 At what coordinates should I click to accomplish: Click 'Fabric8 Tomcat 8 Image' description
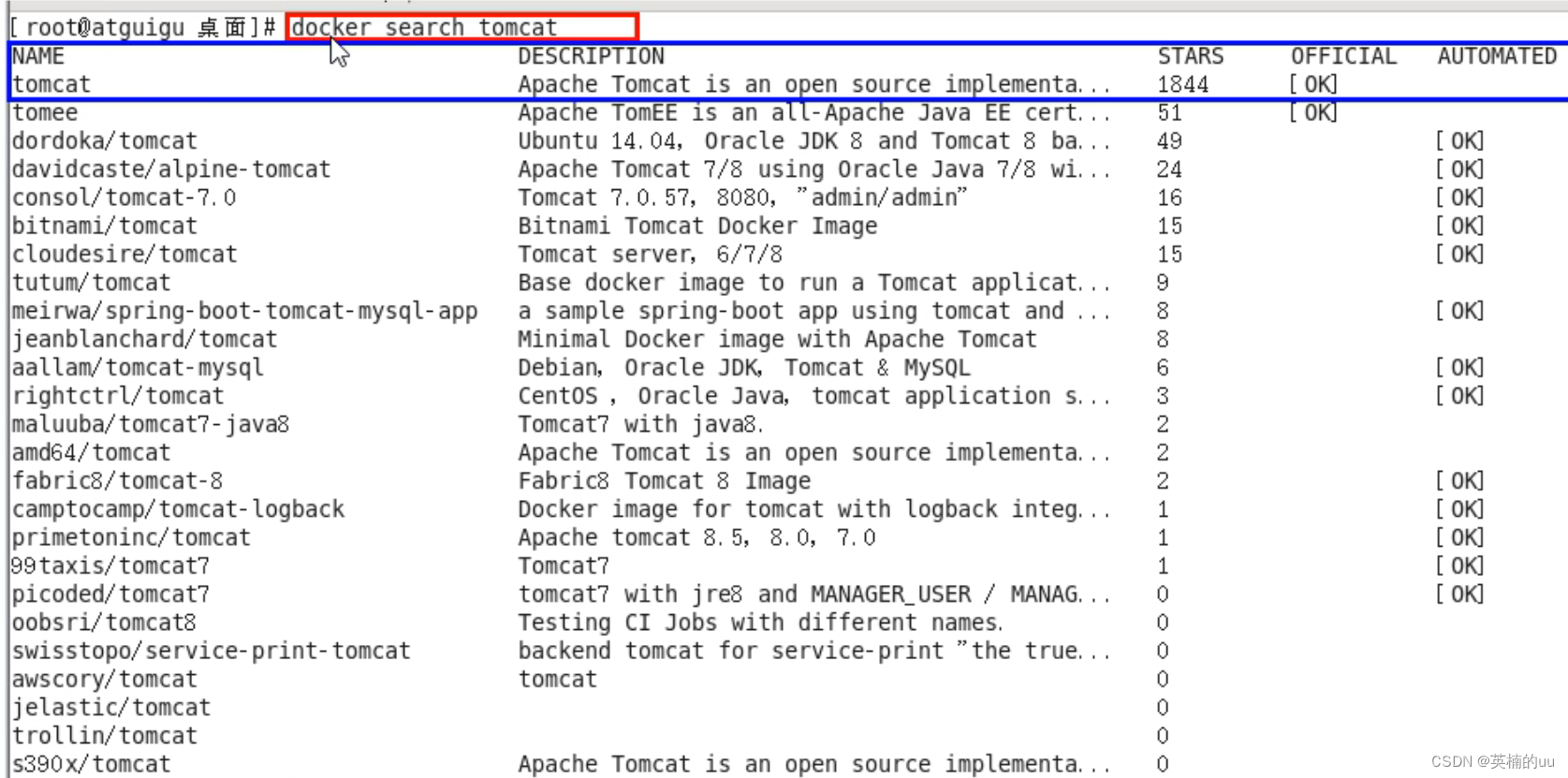665,480
